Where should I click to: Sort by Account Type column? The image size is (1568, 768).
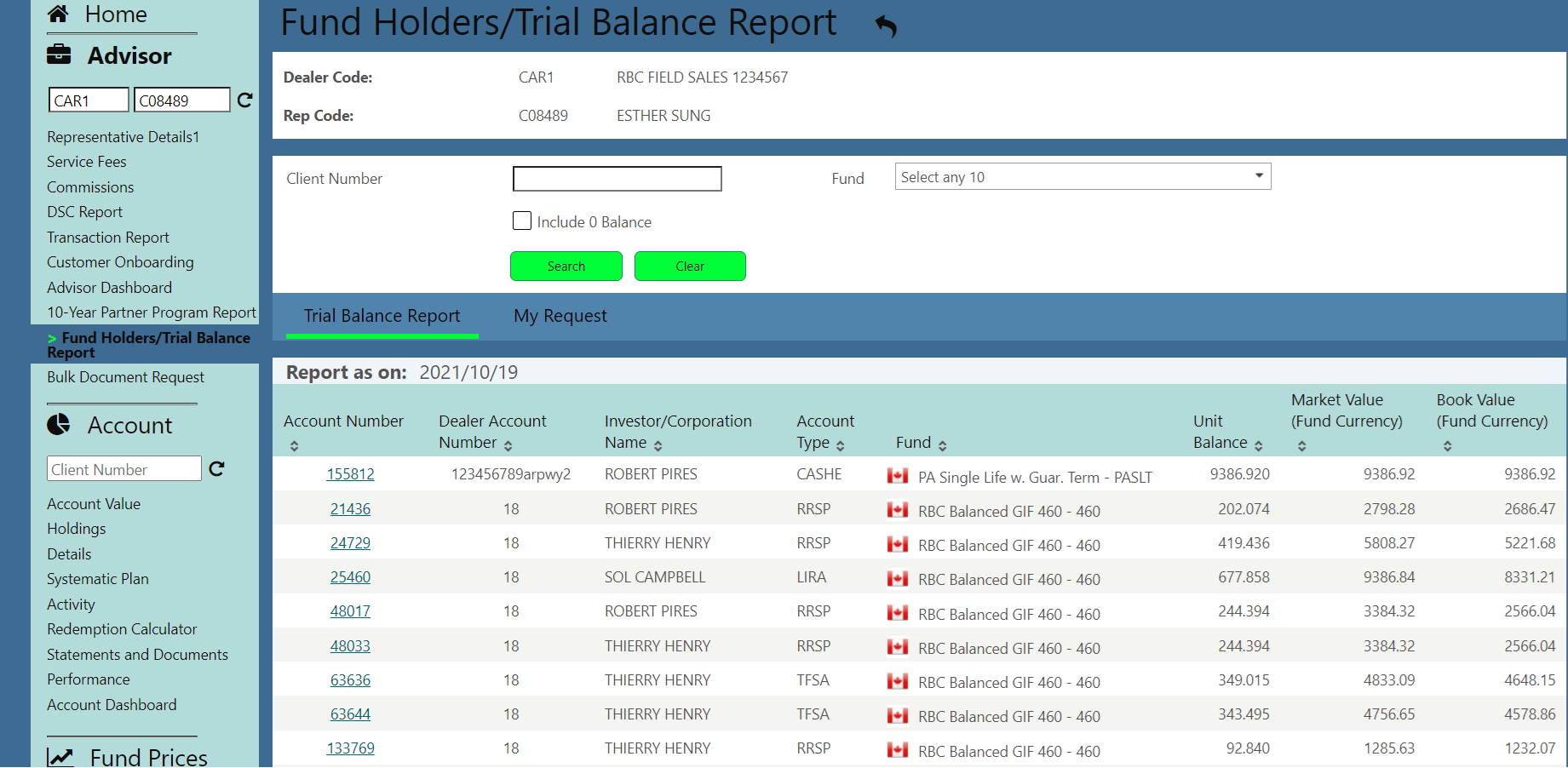click(x=840, y=445)
